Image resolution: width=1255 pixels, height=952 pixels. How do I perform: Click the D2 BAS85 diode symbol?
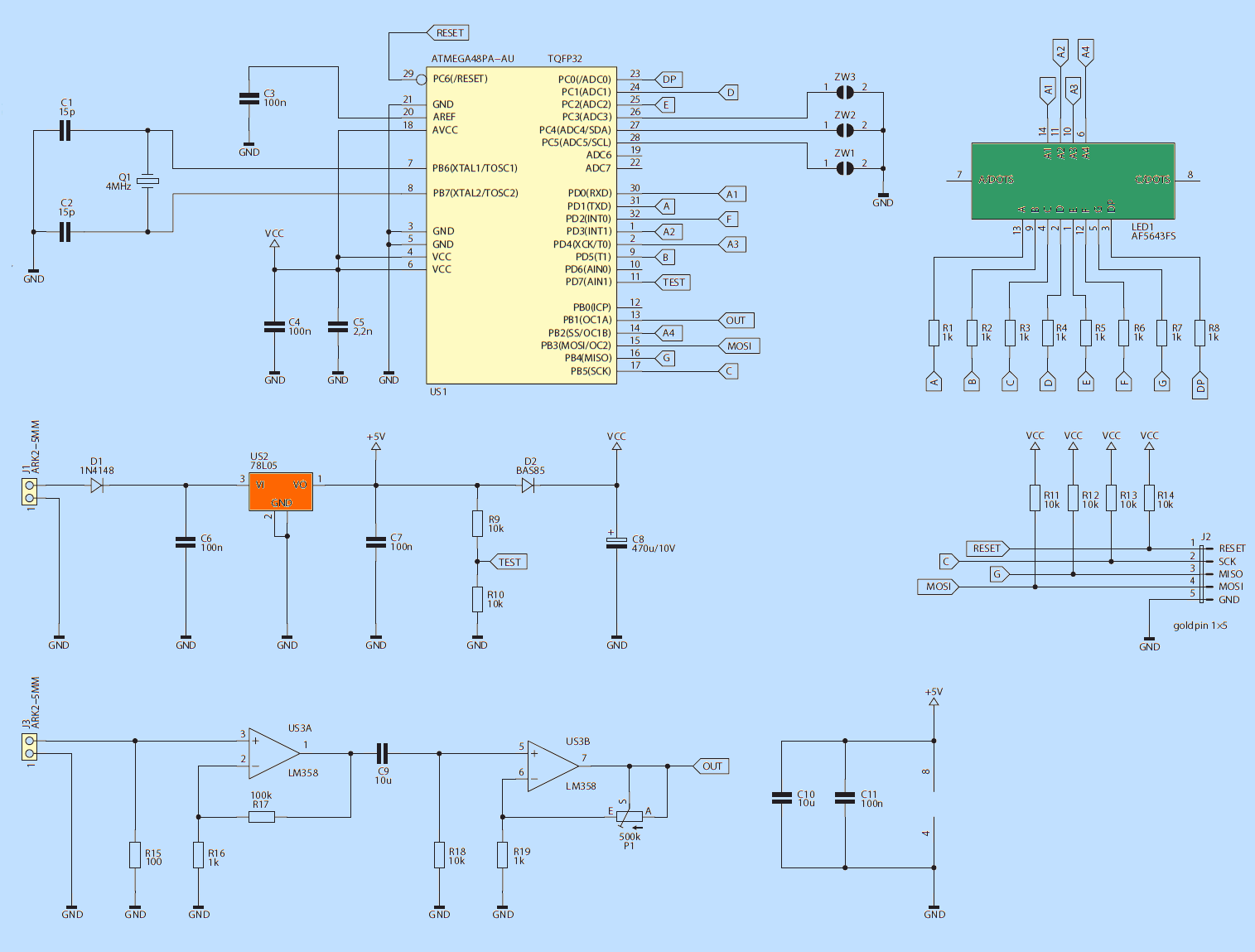pyautogui.click(x=529, y=486)
